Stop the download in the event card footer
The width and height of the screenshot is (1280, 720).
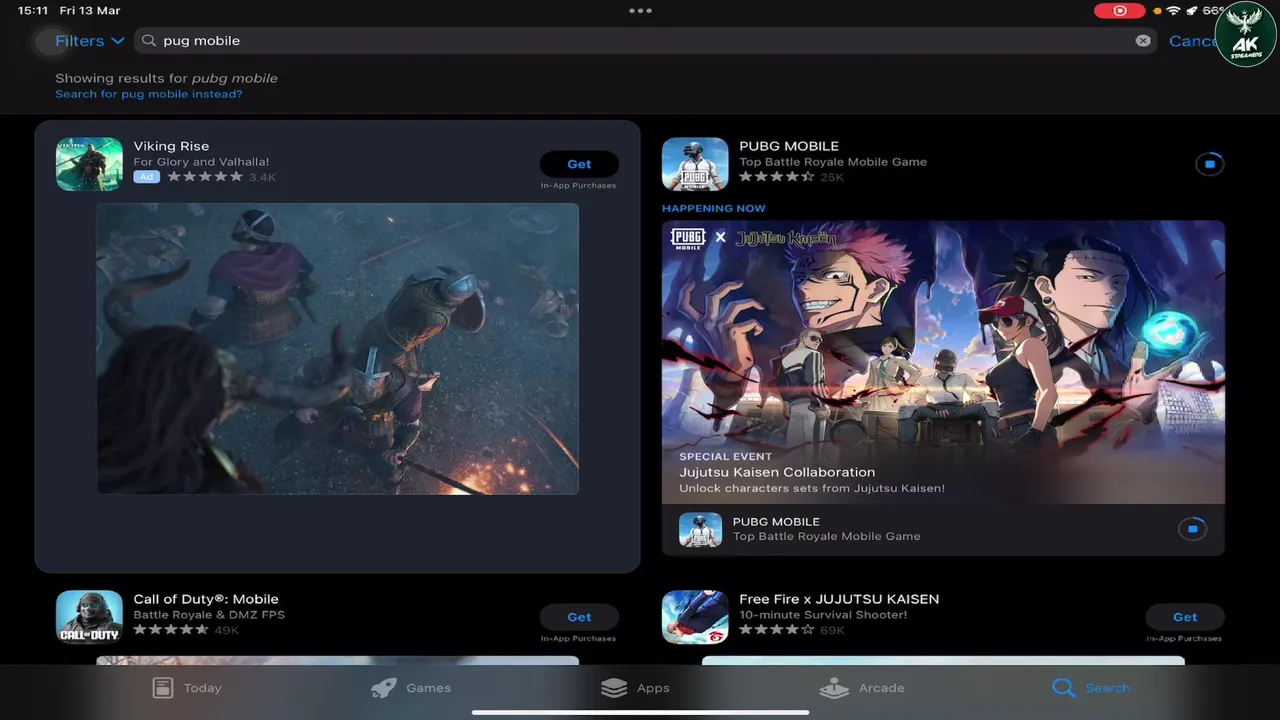[1192, 529]
